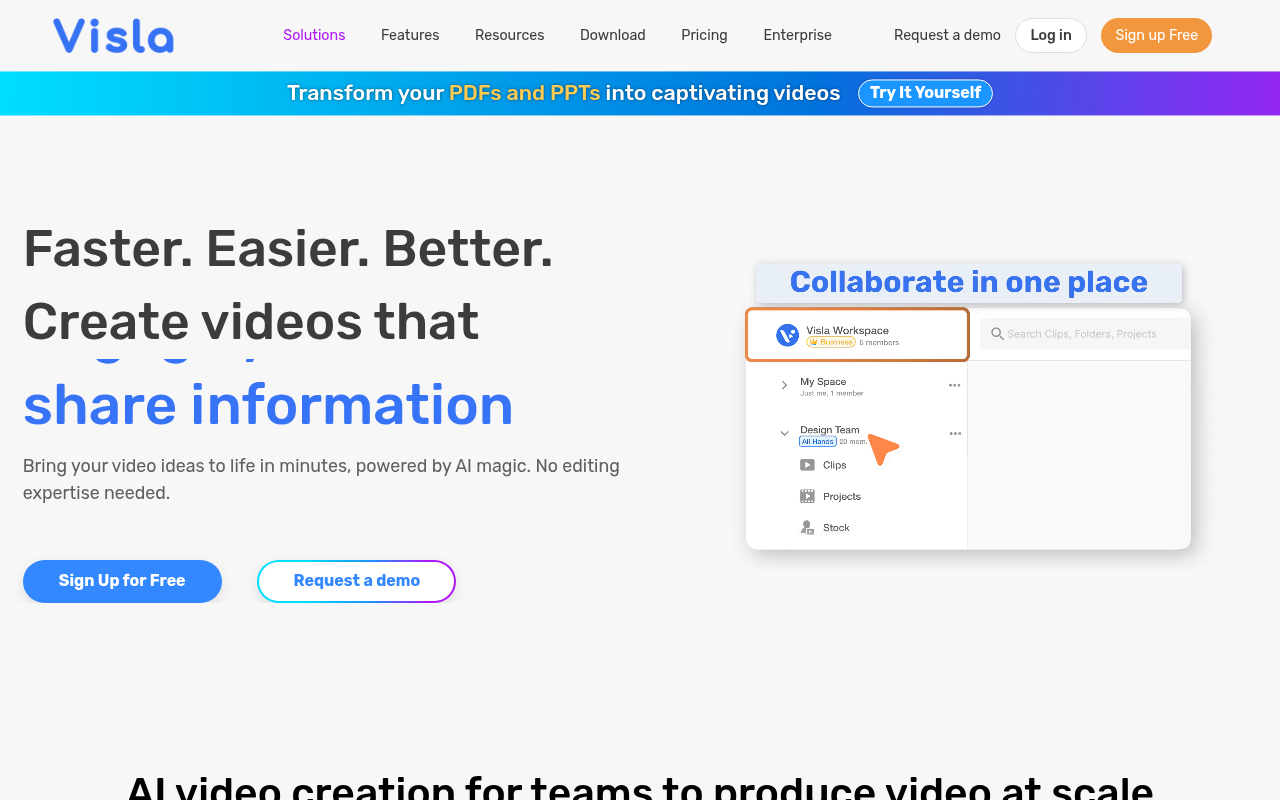
Task: Switch to the Pricing page
Action: point(704,35)
